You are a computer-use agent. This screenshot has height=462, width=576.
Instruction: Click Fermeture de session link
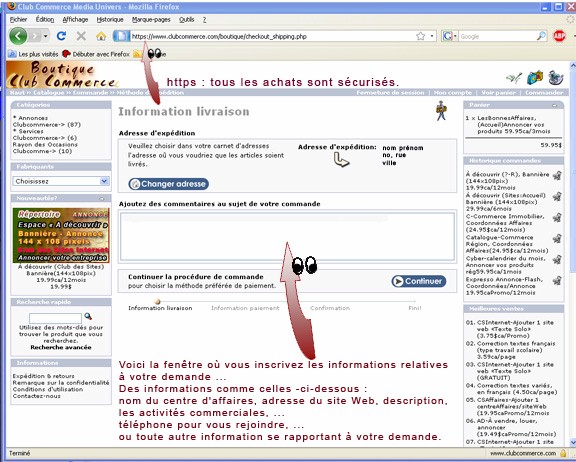390,93
